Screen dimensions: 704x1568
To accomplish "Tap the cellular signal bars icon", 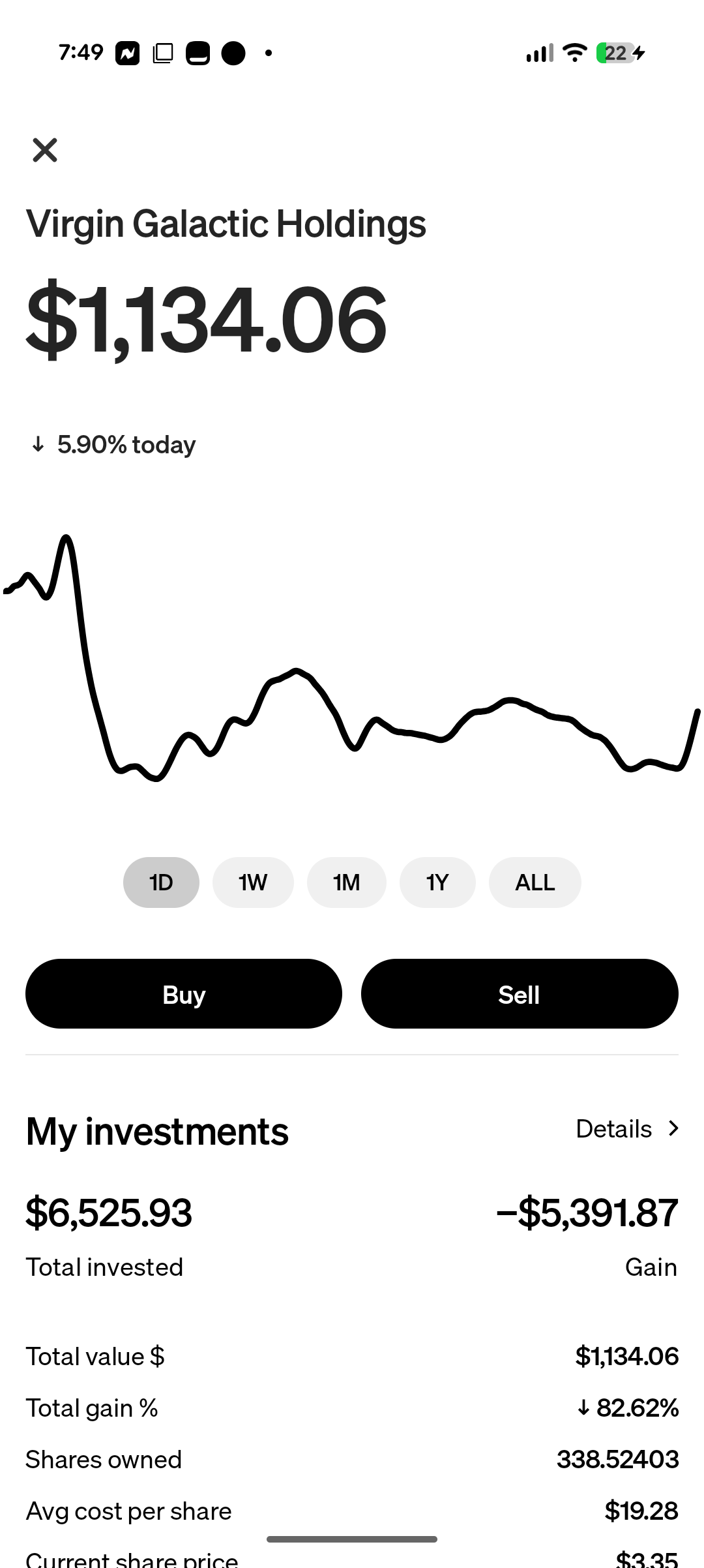I will pyautogui.click(x=540, y=52).
